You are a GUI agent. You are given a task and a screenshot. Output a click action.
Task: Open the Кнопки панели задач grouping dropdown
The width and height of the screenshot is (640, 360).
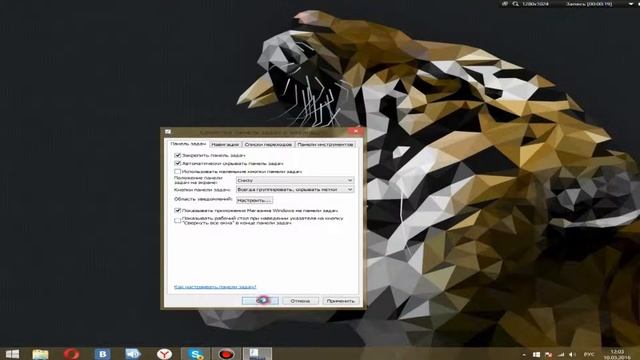point(295,189)
